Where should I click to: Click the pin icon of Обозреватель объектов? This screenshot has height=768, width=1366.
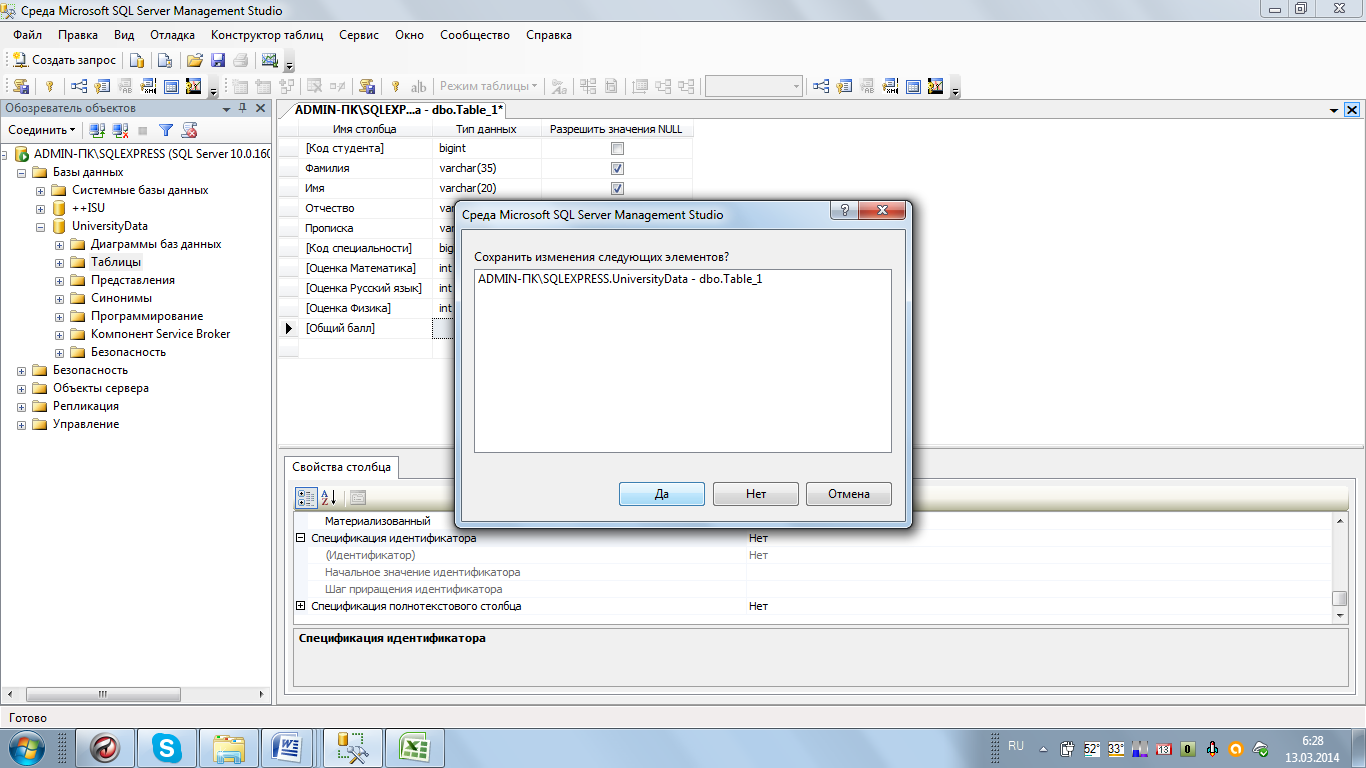tap(243, 108)
